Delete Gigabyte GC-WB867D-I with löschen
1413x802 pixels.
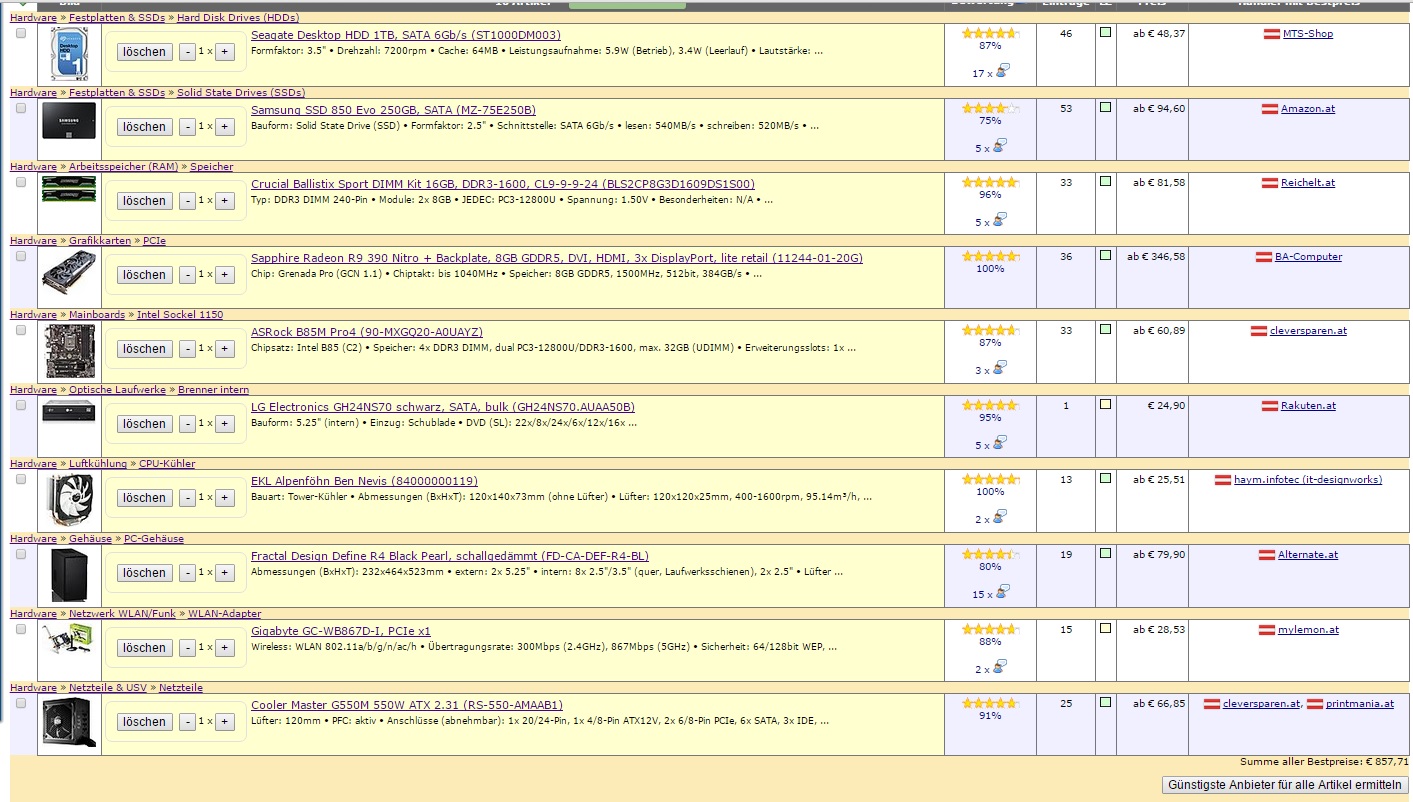(x=144, y=648)
